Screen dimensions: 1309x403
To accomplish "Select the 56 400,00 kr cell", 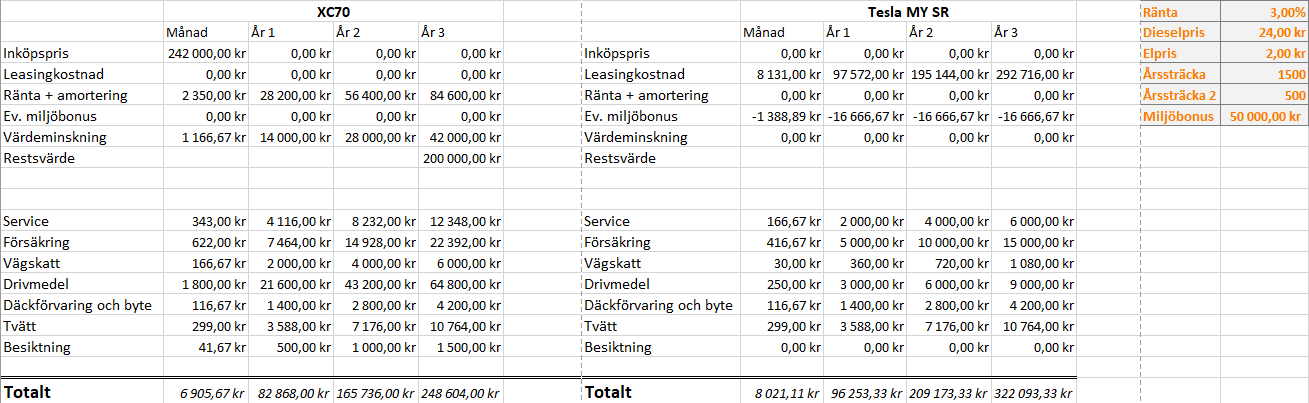I will coord(376,95).
